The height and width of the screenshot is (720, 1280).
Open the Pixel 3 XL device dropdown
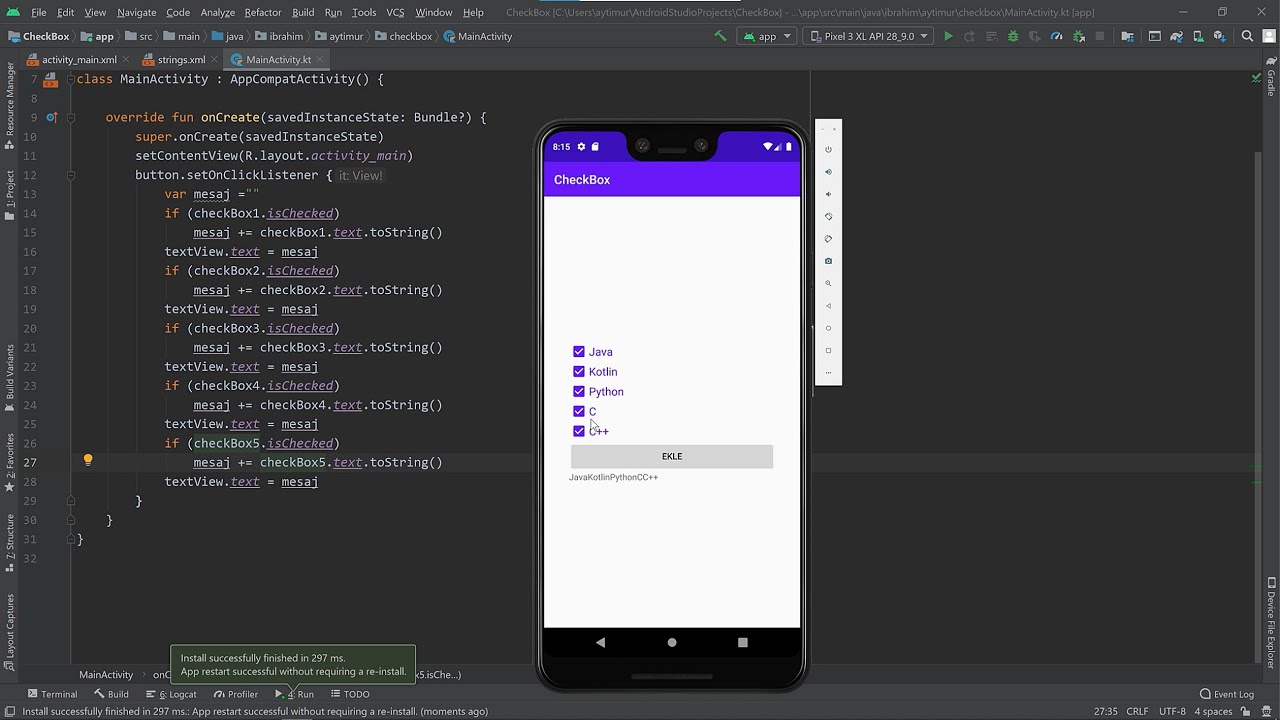868,36
